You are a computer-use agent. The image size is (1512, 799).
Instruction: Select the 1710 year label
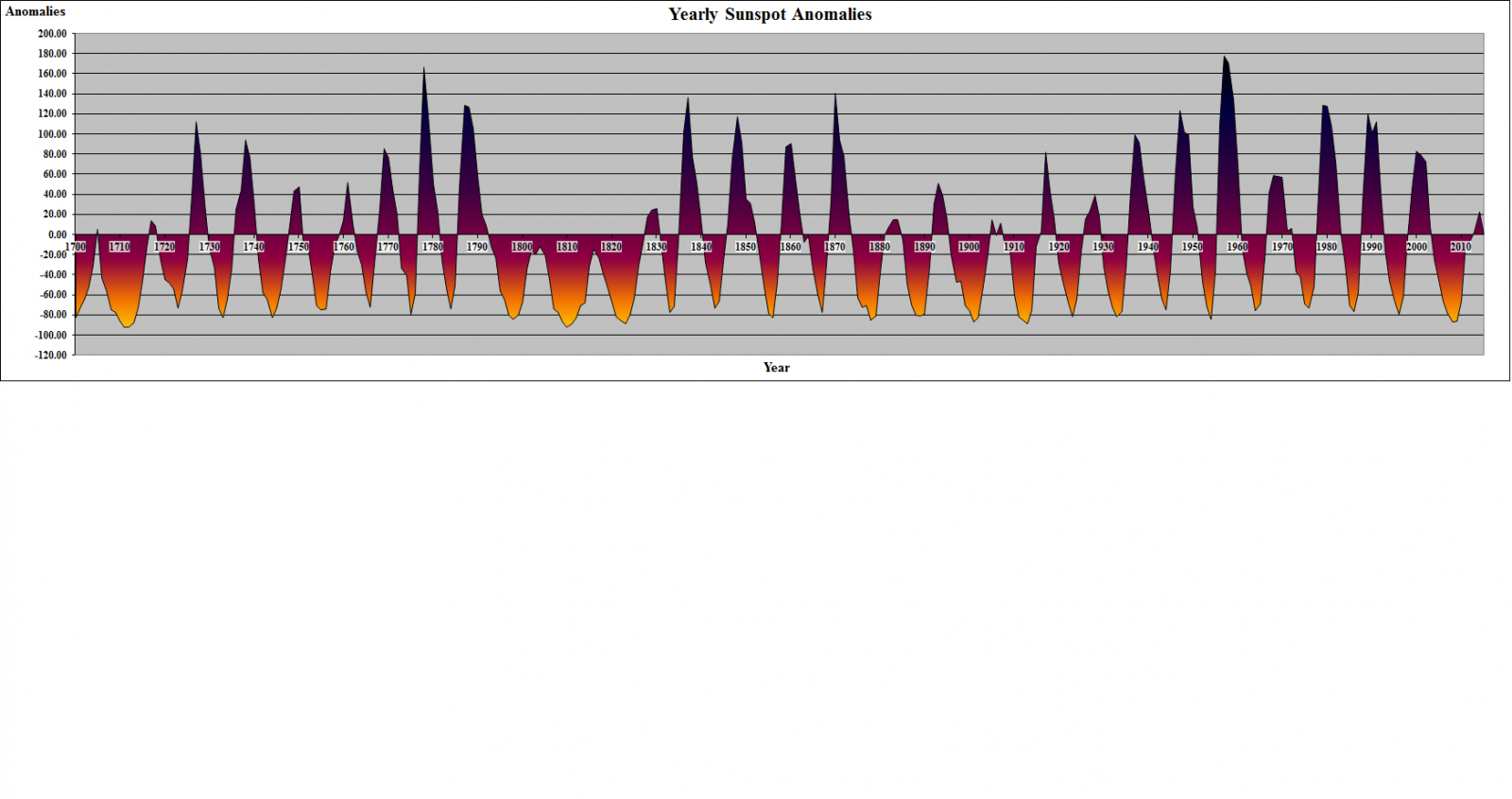pyautogui.click(x=119, y=247)
